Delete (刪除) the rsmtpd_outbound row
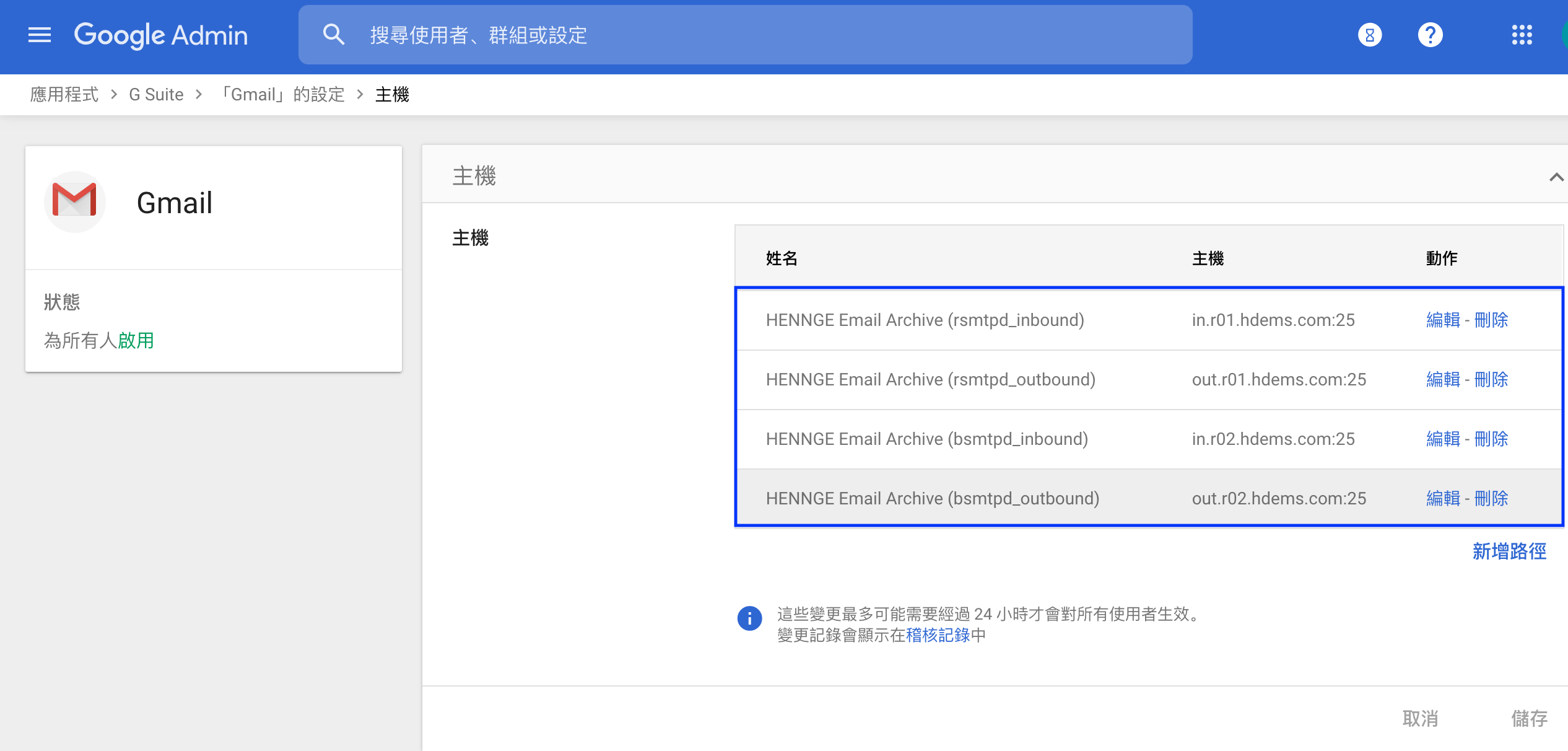 1491,379
